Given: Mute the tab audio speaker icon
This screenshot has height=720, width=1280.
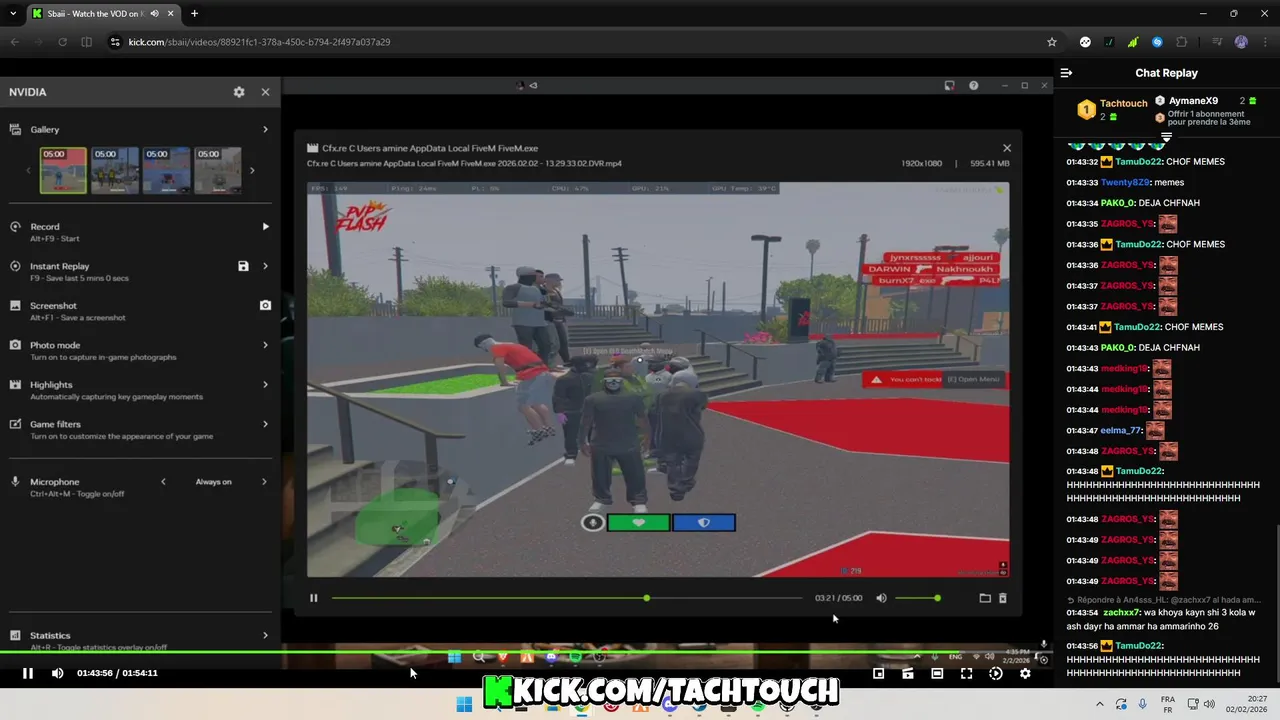Looking at the screenshot, I should (x=155, y=14).
